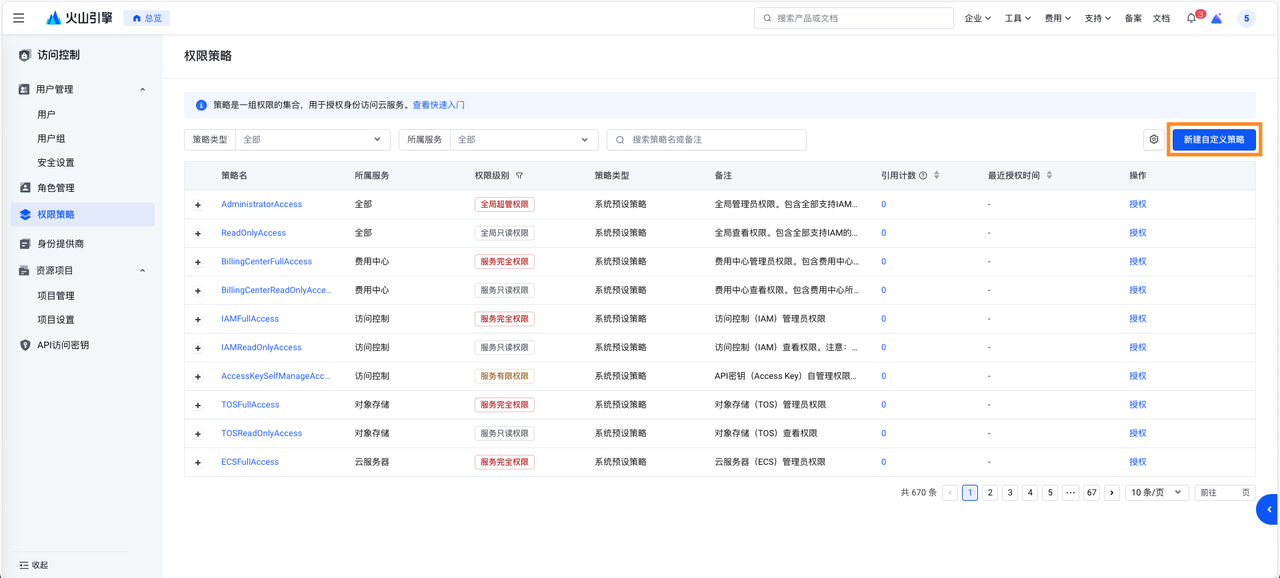The width and height of the screenshot is (1280, 578).
Task: Open the 策略类型 filter dropdown
Action: tap(312, 140)
